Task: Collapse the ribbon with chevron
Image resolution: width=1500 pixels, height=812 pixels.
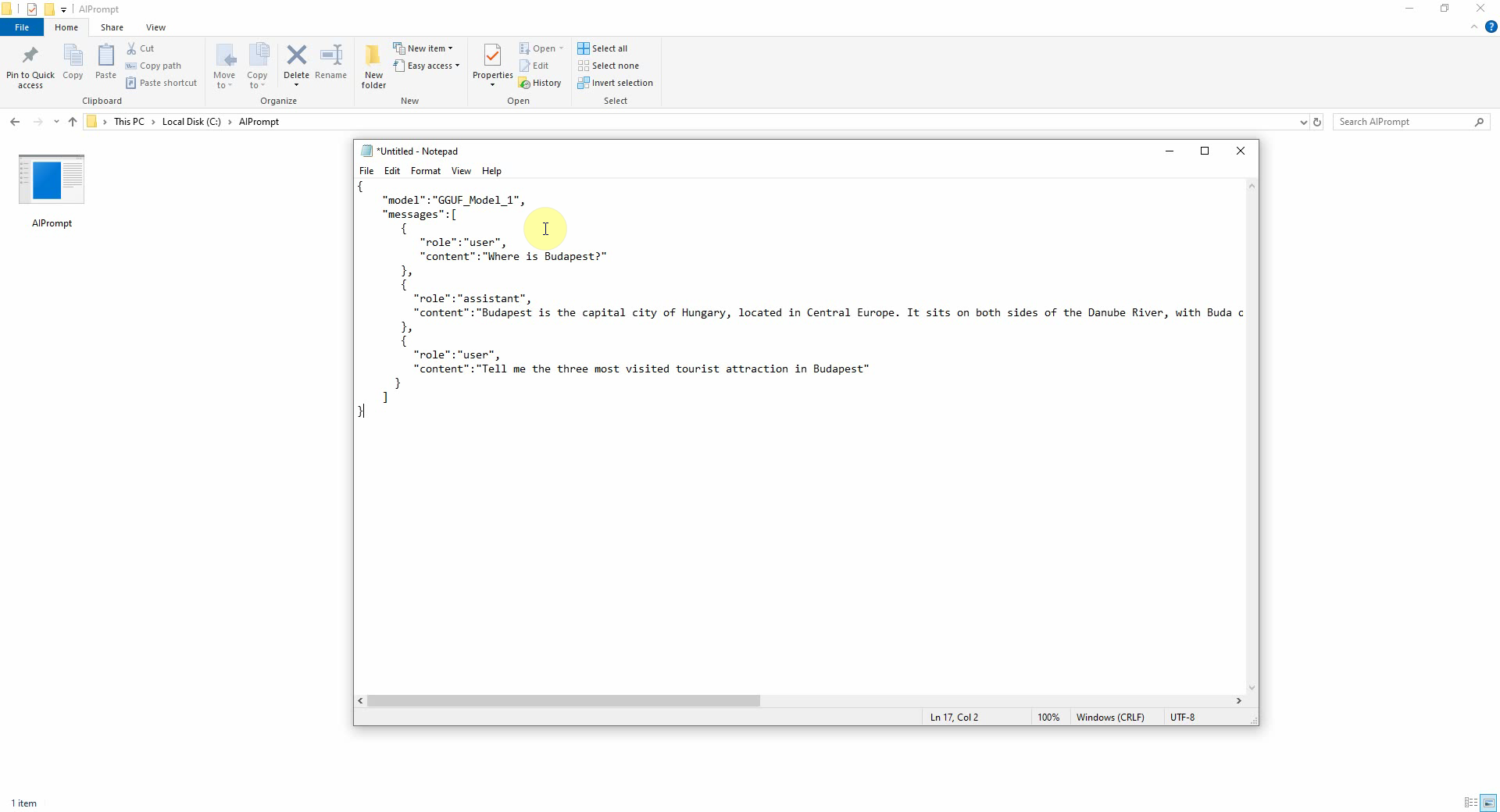Action: click(x=1474, y=27)
